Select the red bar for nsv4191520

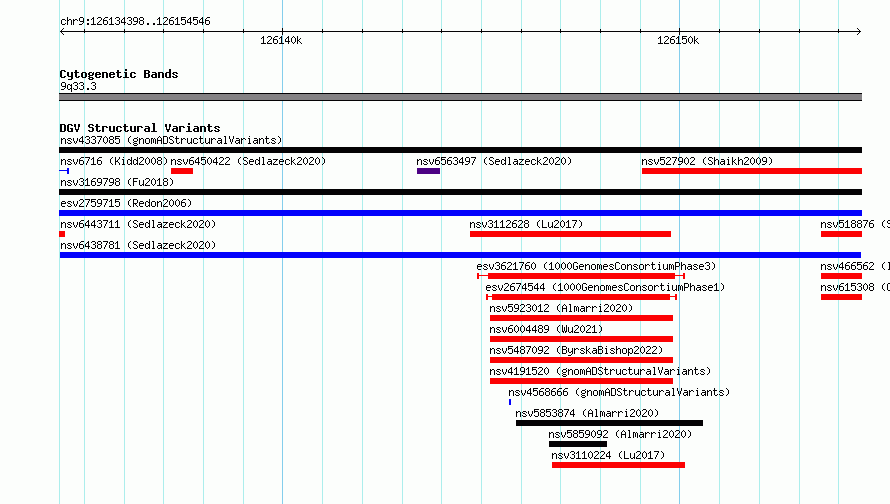581,381
